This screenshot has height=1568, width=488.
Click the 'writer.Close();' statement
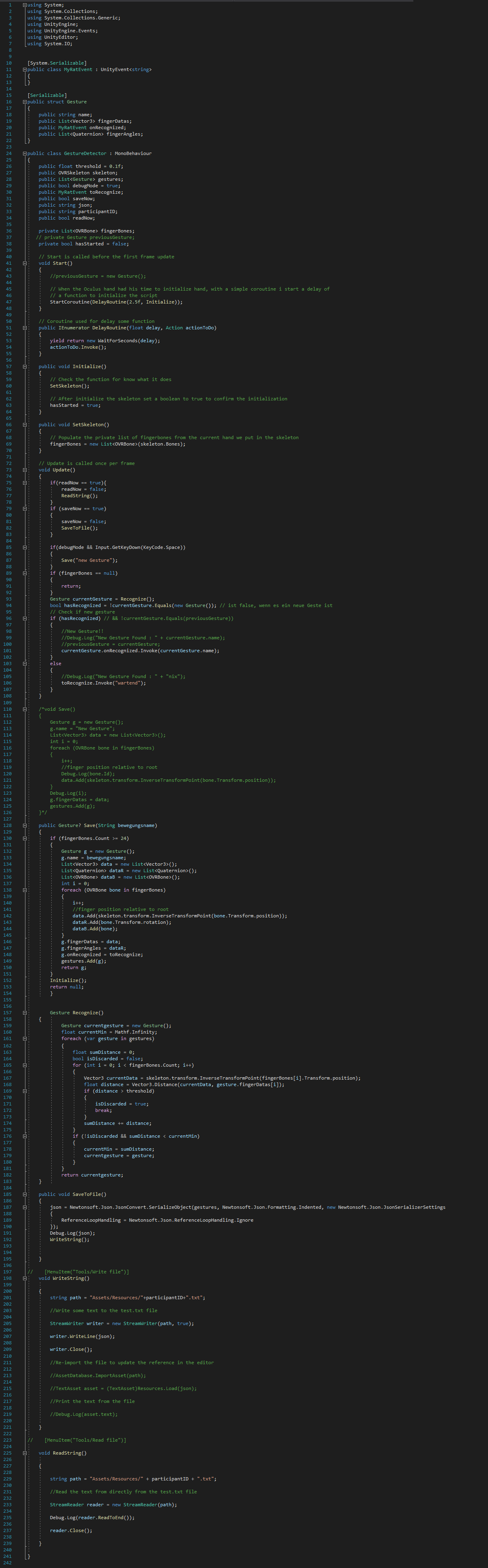point(71,1350)
